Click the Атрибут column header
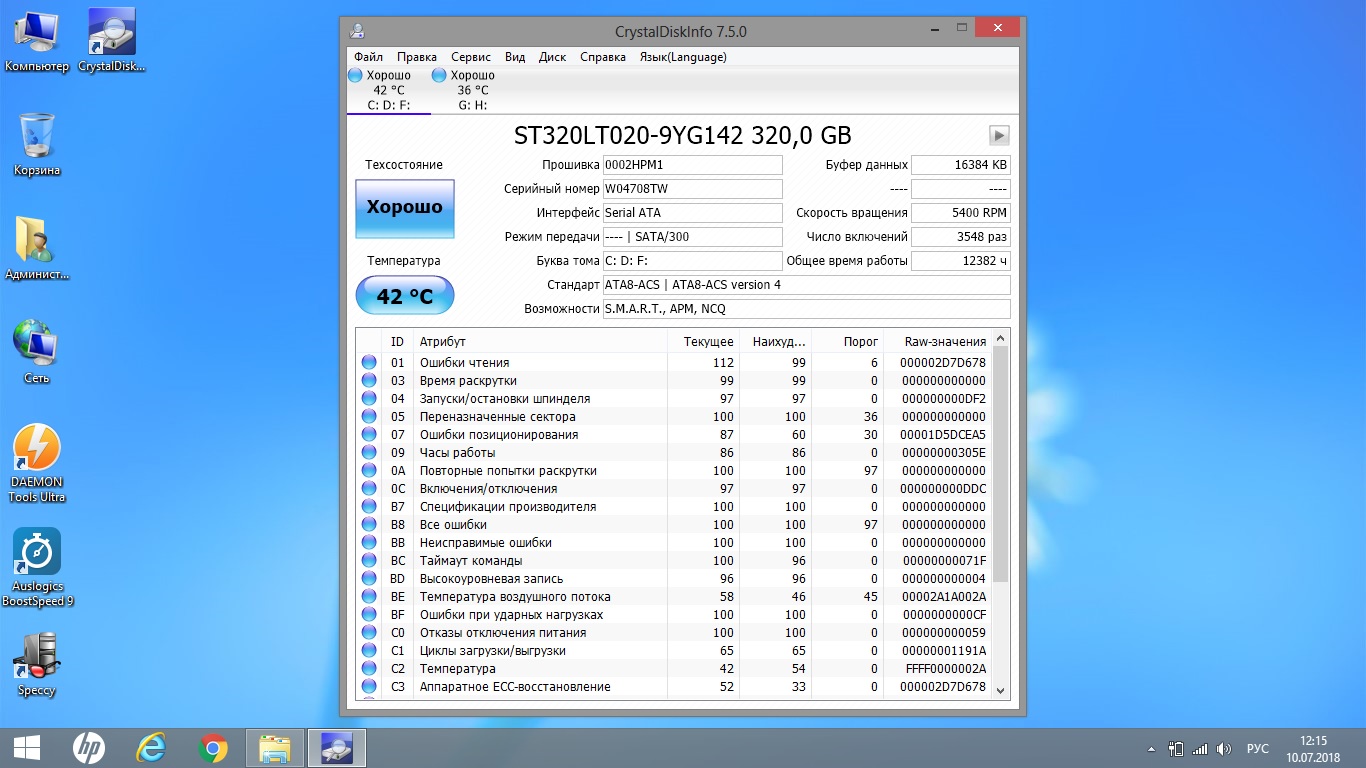 442,342
